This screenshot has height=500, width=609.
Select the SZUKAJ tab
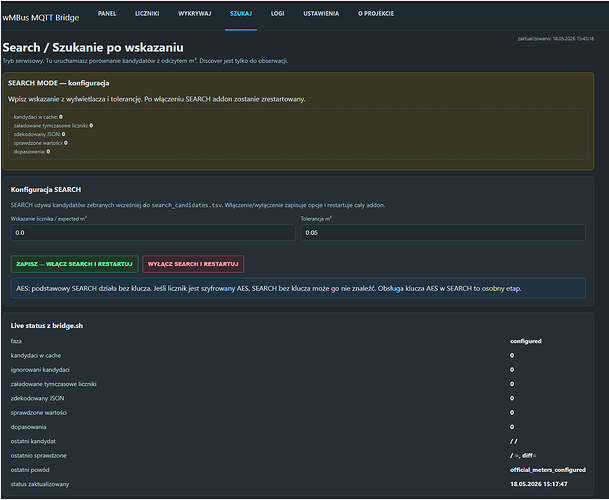coord(241,14)
